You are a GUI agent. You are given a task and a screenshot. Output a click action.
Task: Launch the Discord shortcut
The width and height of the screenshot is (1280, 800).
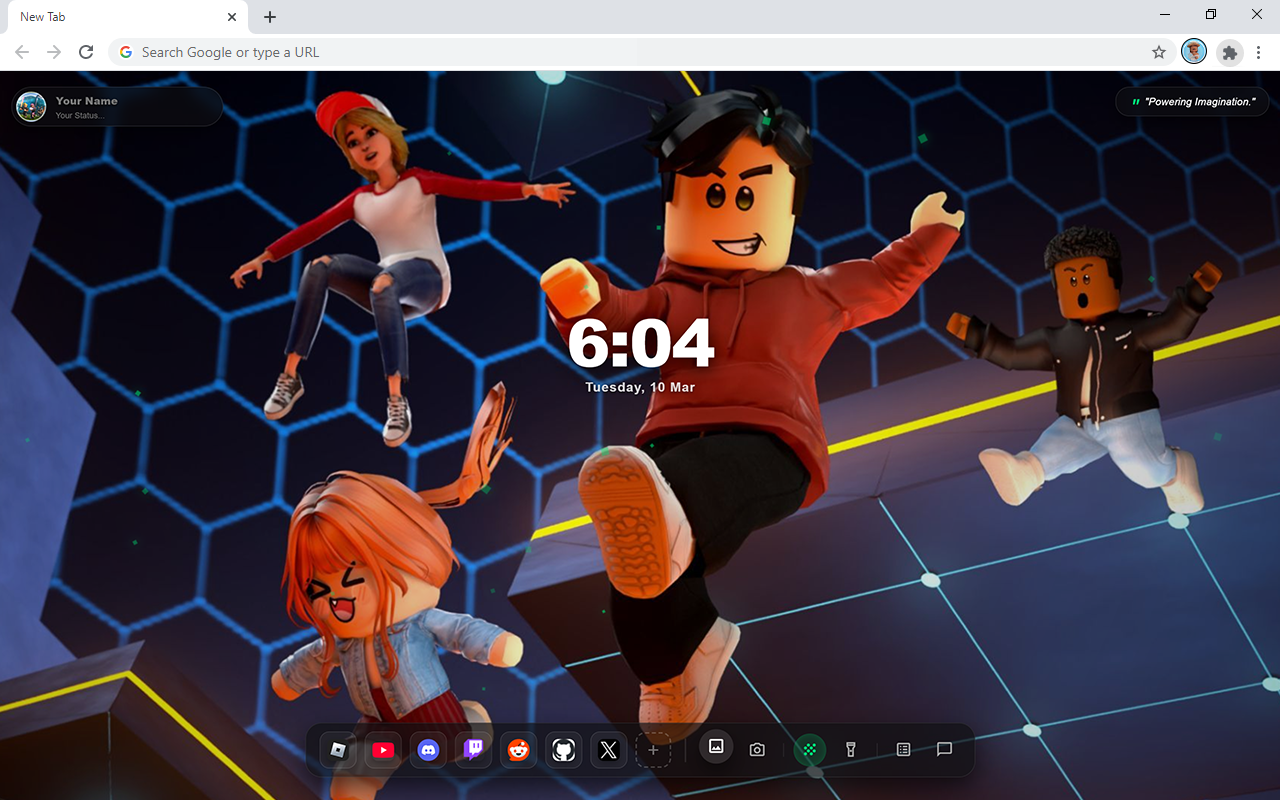pos(428,750)
